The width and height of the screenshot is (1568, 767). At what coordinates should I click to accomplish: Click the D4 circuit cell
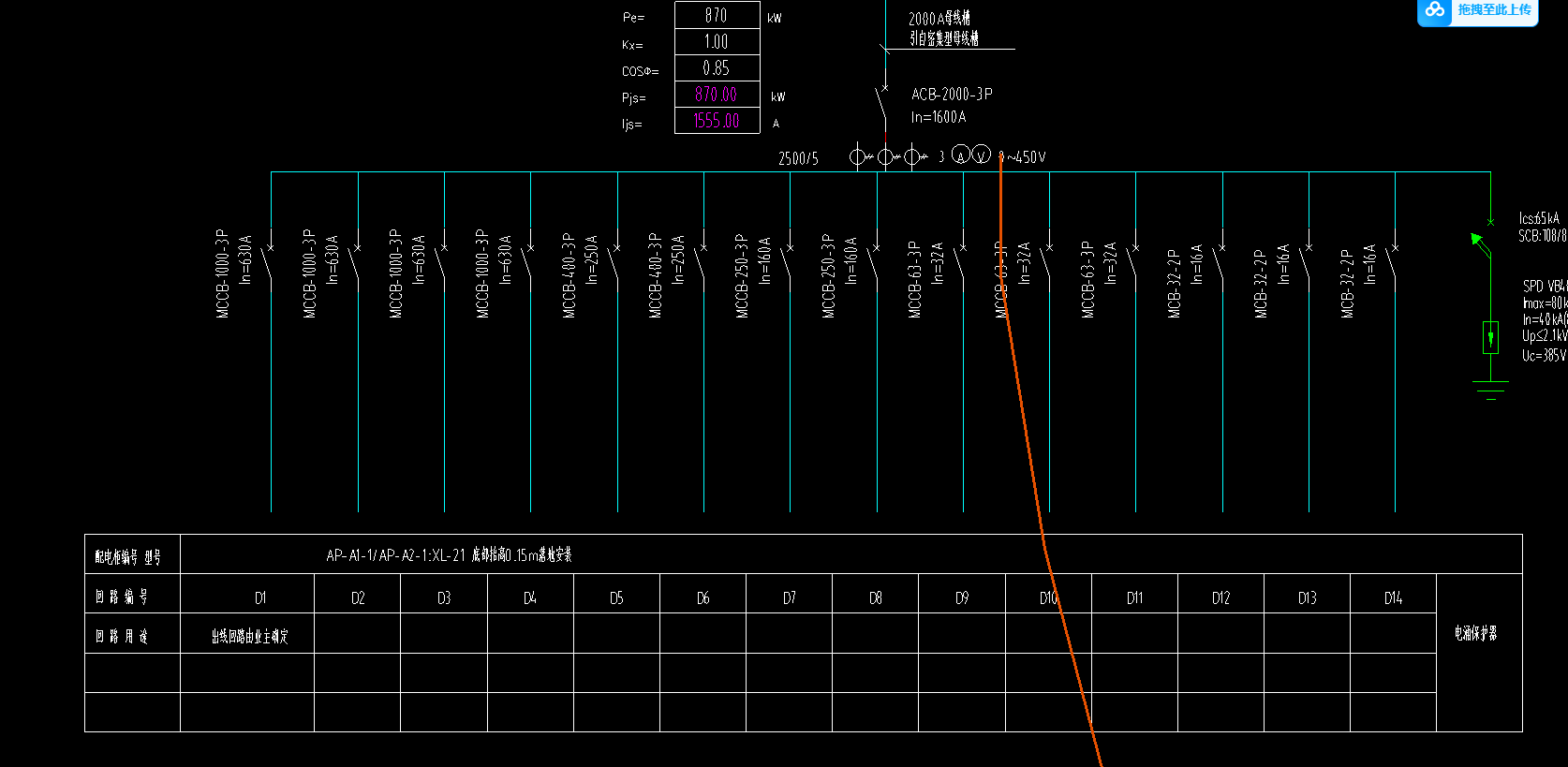530,593
